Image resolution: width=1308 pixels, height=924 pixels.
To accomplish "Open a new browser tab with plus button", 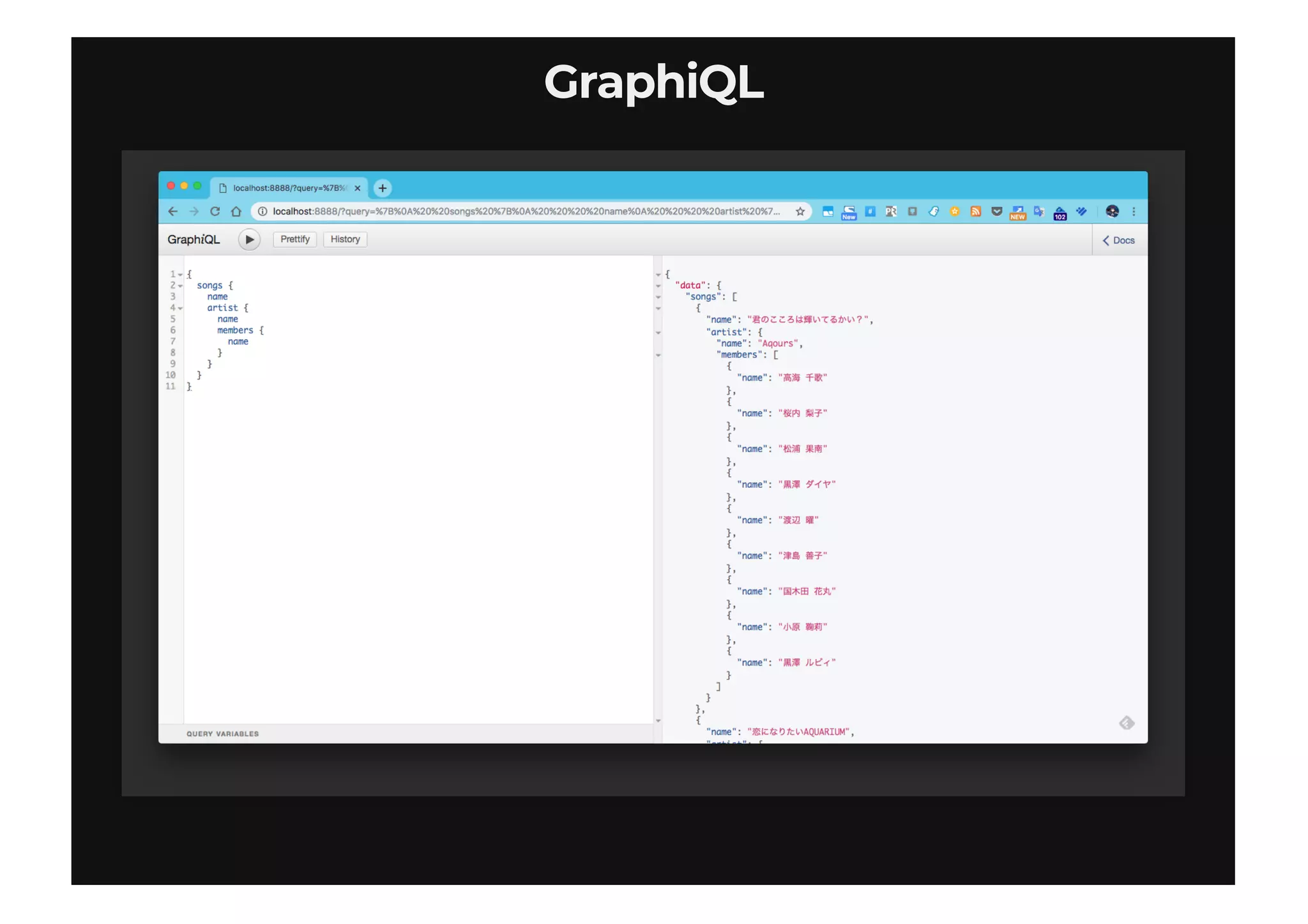I will (382, 188).
